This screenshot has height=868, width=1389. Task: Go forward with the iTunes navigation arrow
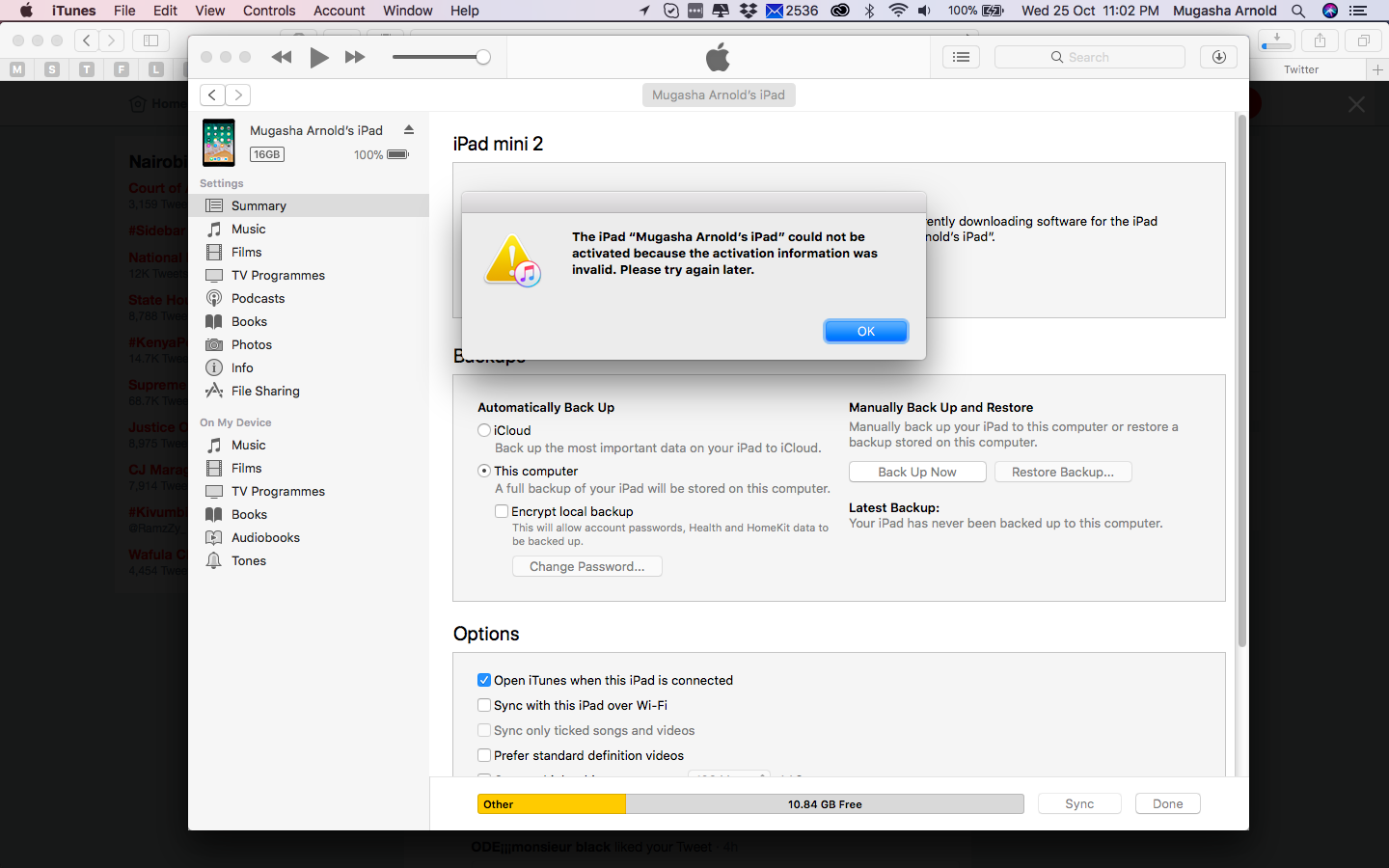(238, 95)
